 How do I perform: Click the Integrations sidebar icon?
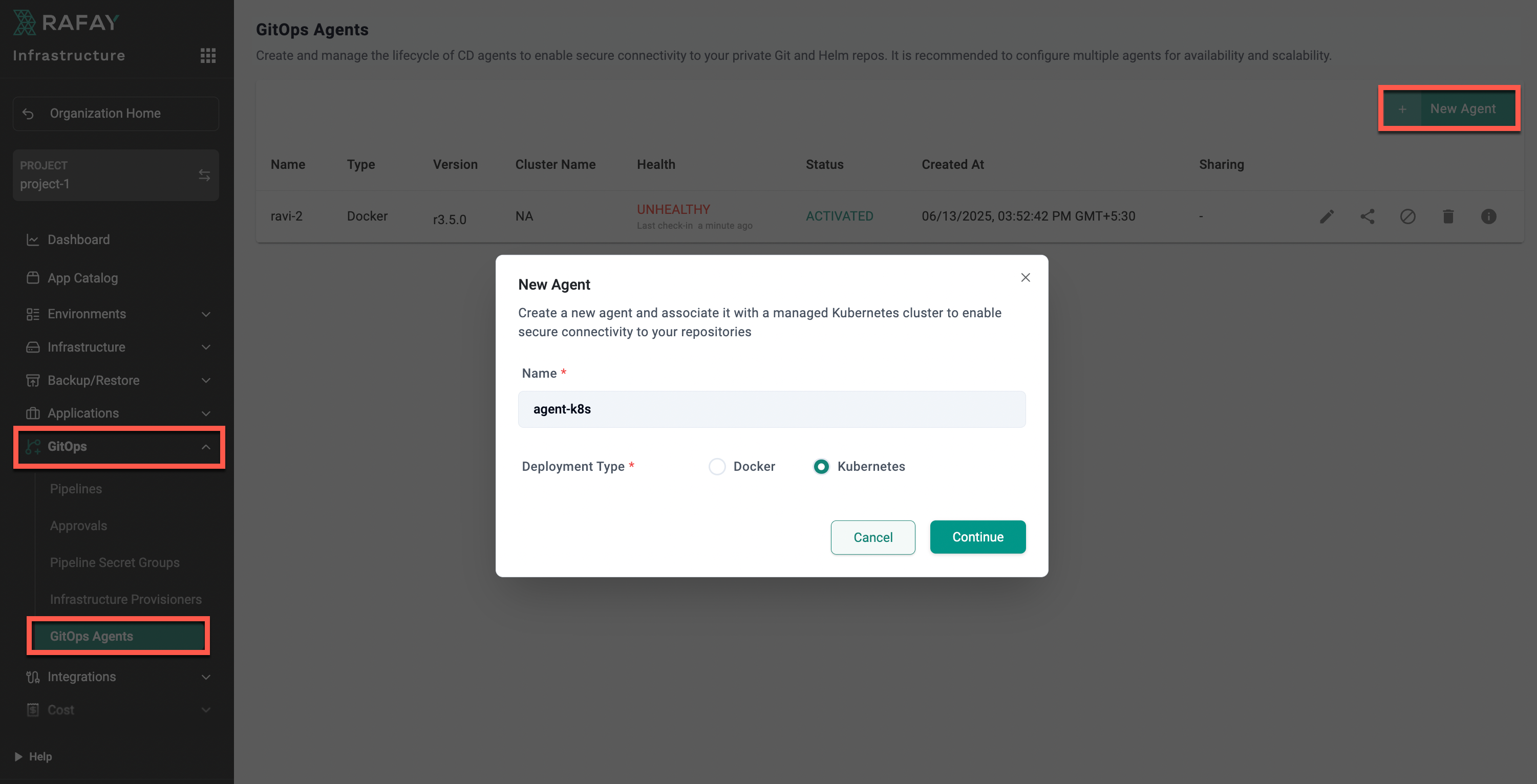[33, 677]
